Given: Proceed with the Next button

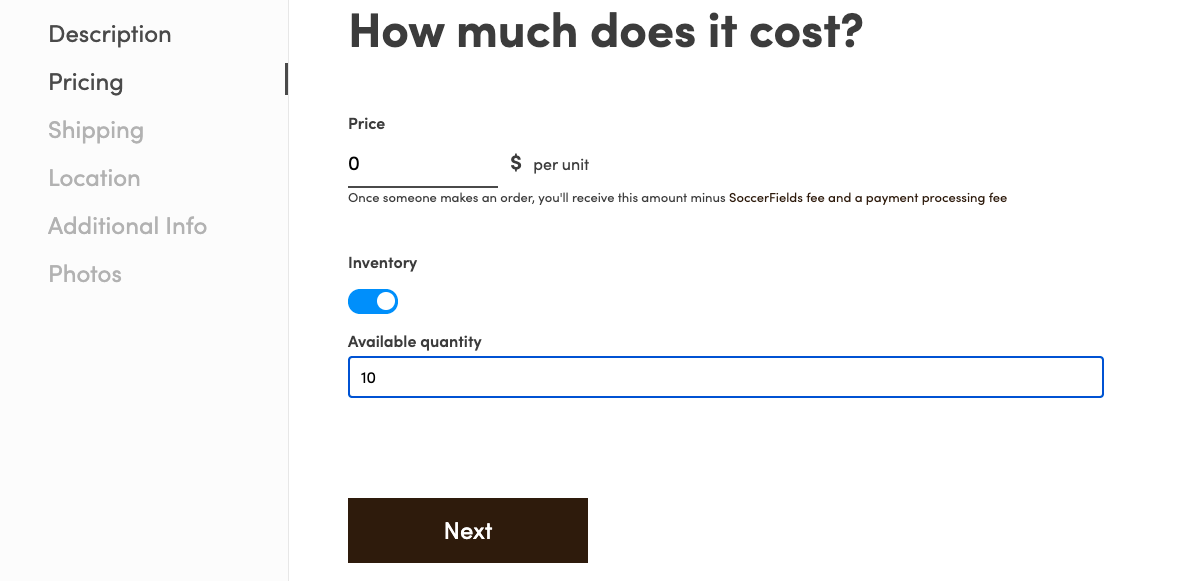Looking at the screenshot, I should [x=468, y=531].
